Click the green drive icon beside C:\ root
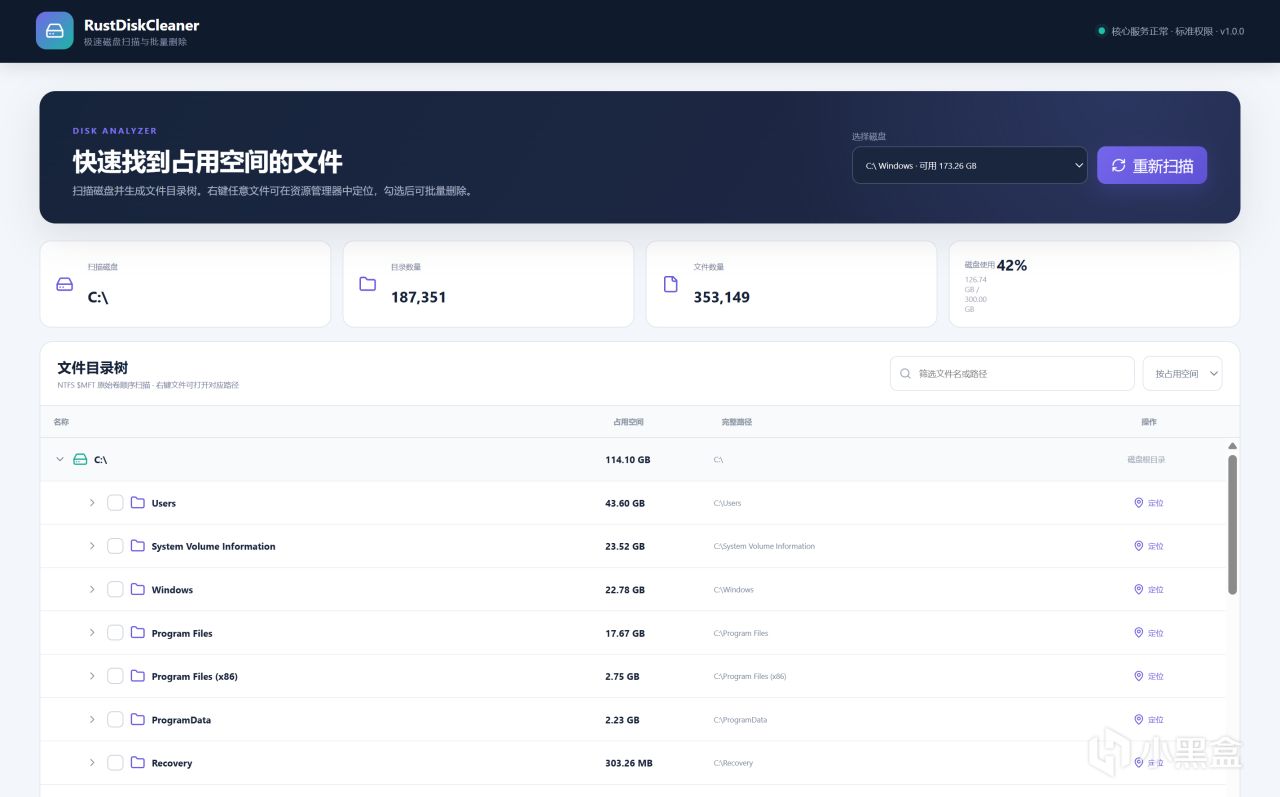1280x797 pixels. (80, 459)
